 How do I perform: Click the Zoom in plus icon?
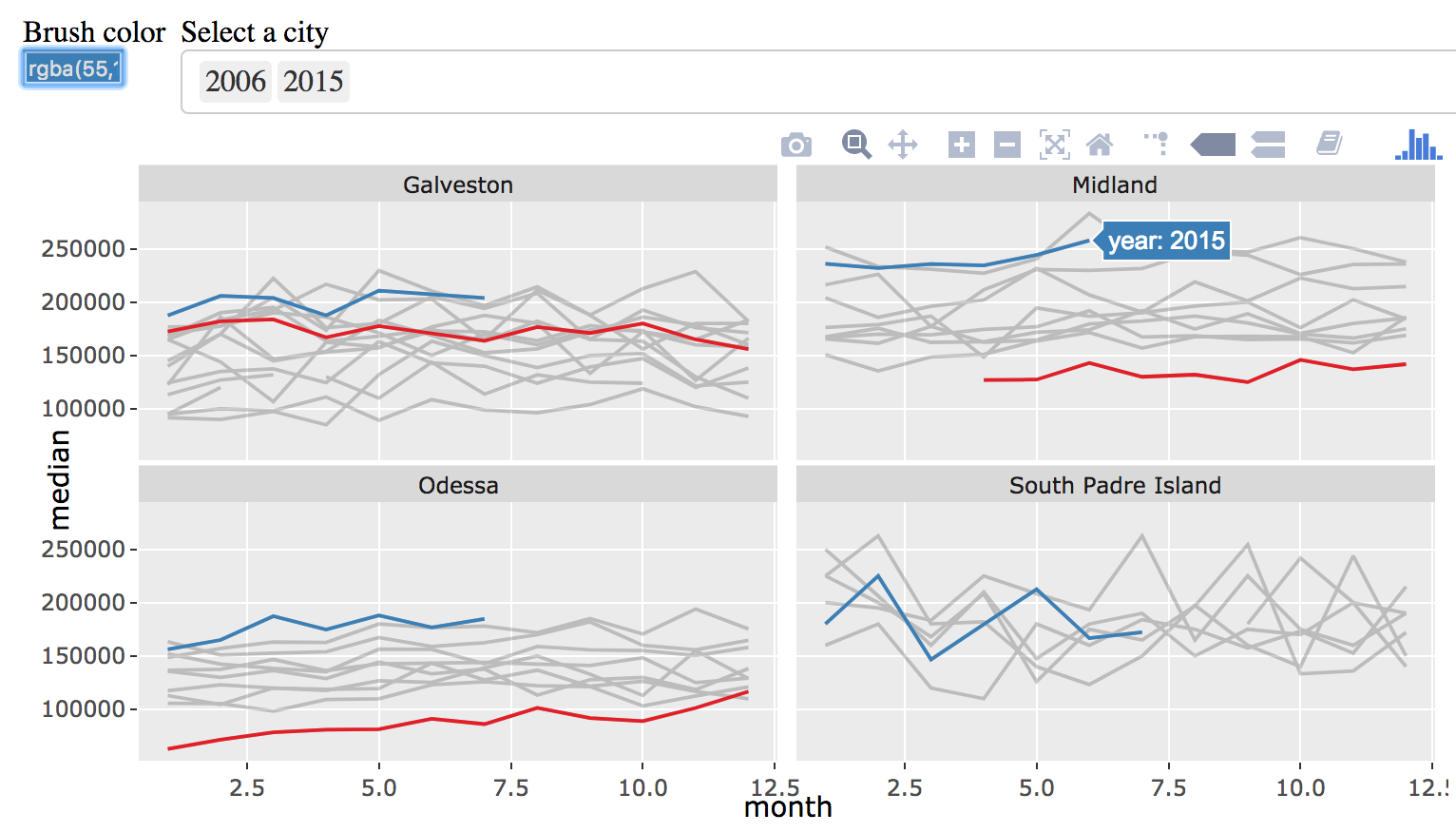(x=962, y=145)
